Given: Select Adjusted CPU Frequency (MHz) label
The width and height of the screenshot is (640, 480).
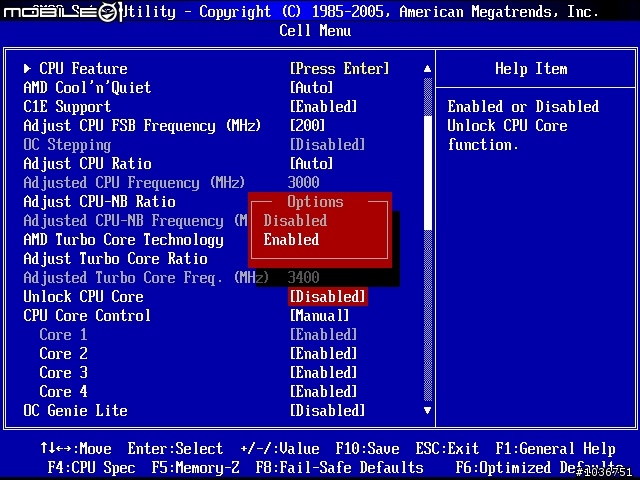Looking at the screenshot, I should pos(134,182).
